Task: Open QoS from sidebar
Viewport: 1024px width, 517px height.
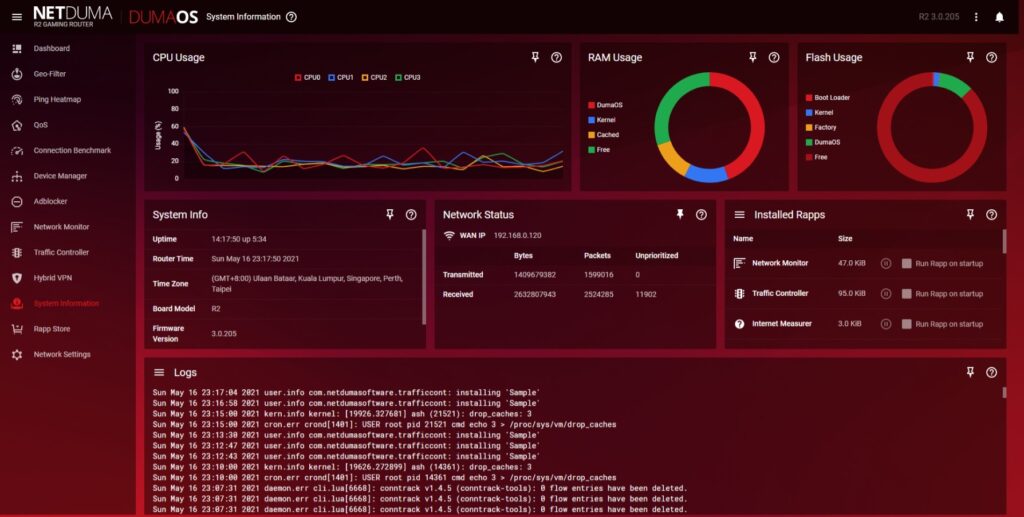Action: pos(40,125)
